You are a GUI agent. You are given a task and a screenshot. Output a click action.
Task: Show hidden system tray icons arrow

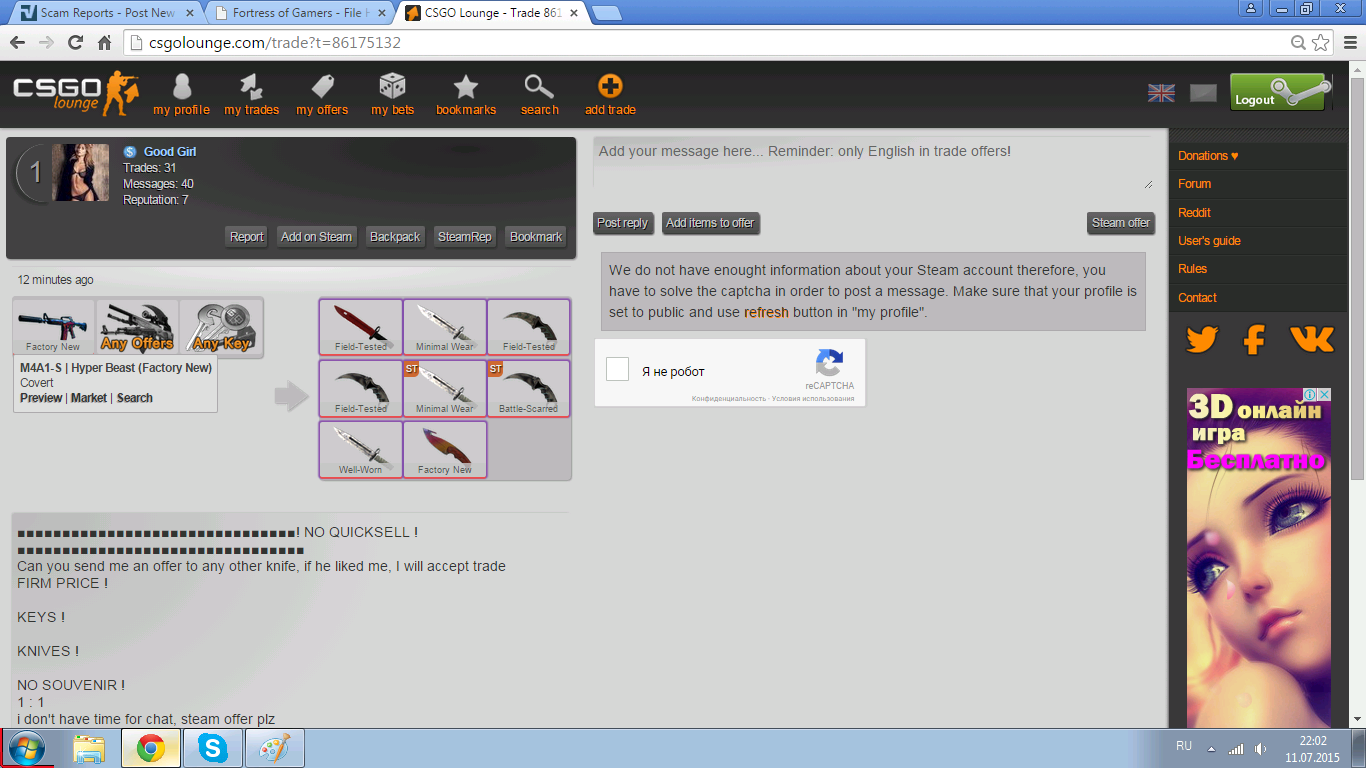tap(1212, 748)
